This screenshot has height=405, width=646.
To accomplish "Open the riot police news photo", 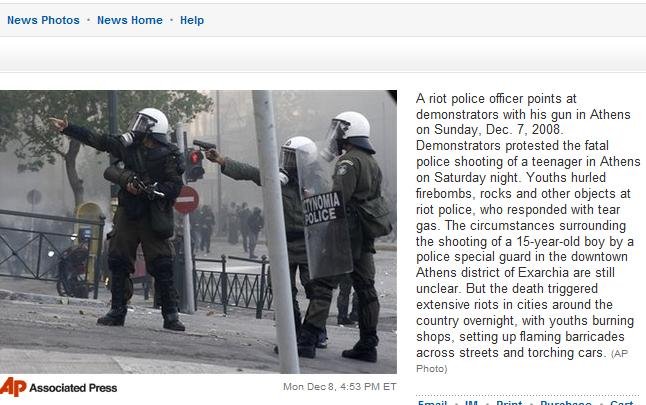I will point(198,232).
